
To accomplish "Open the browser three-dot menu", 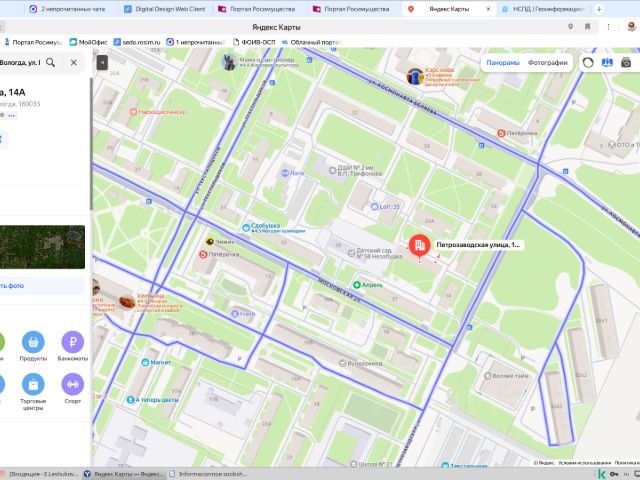I will pos(609,27).
